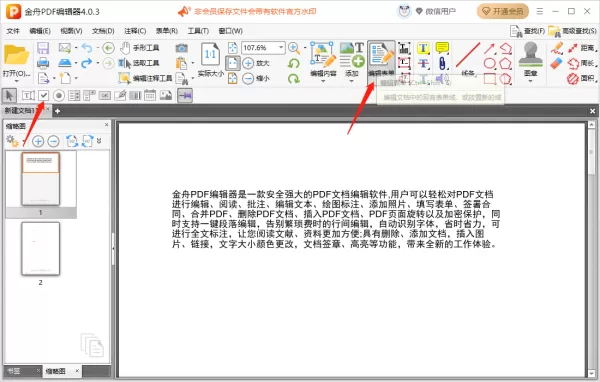This screenshot has width=600, height=382.
Task: Print the document with the printer icon
Action: coord(43,63)
